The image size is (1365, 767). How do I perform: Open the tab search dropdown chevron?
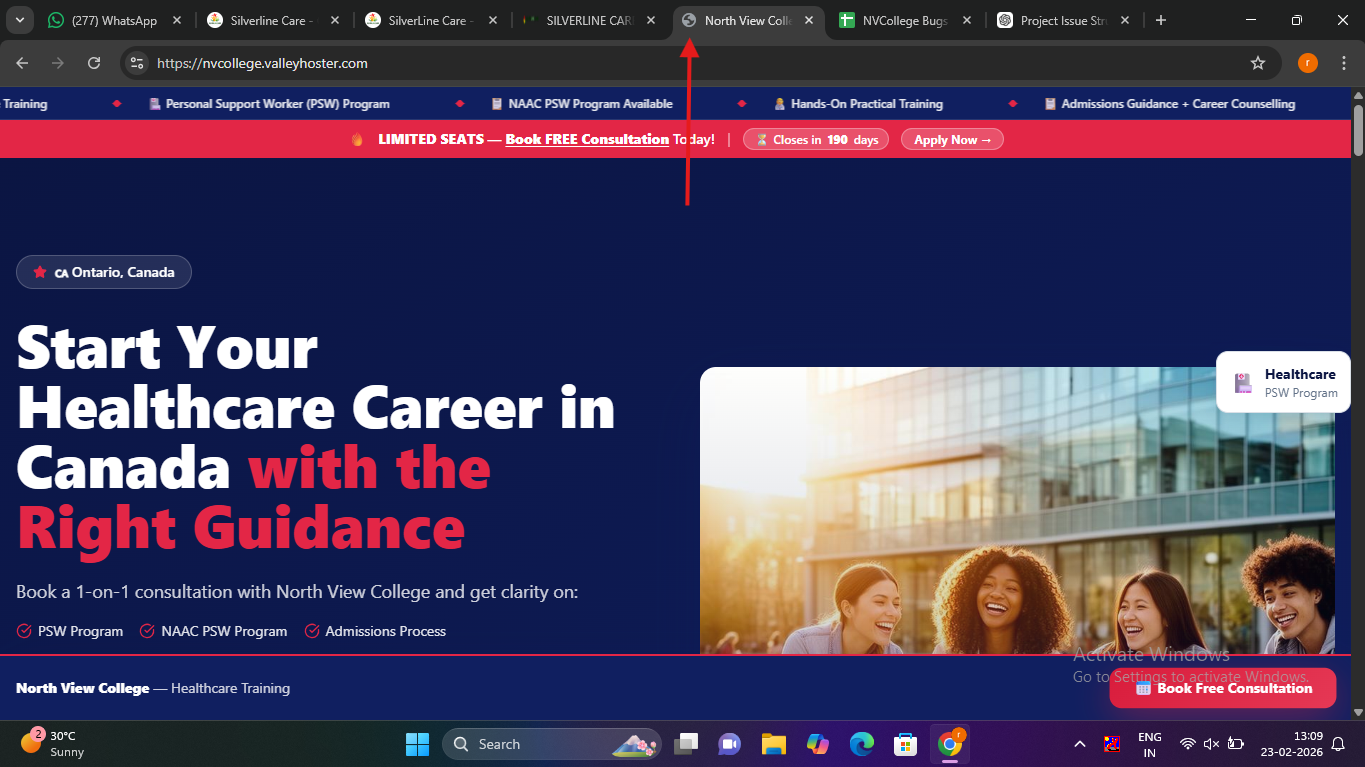(20, 20)
